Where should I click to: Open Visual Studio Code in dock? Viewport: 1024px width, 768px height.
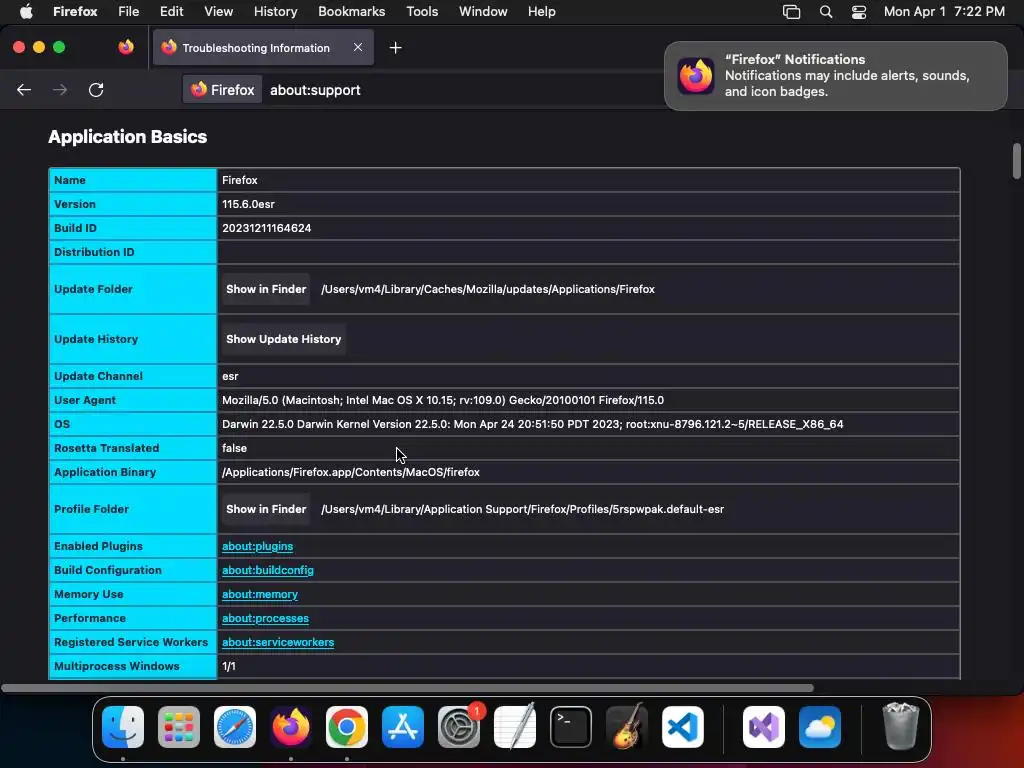(682, 727)
